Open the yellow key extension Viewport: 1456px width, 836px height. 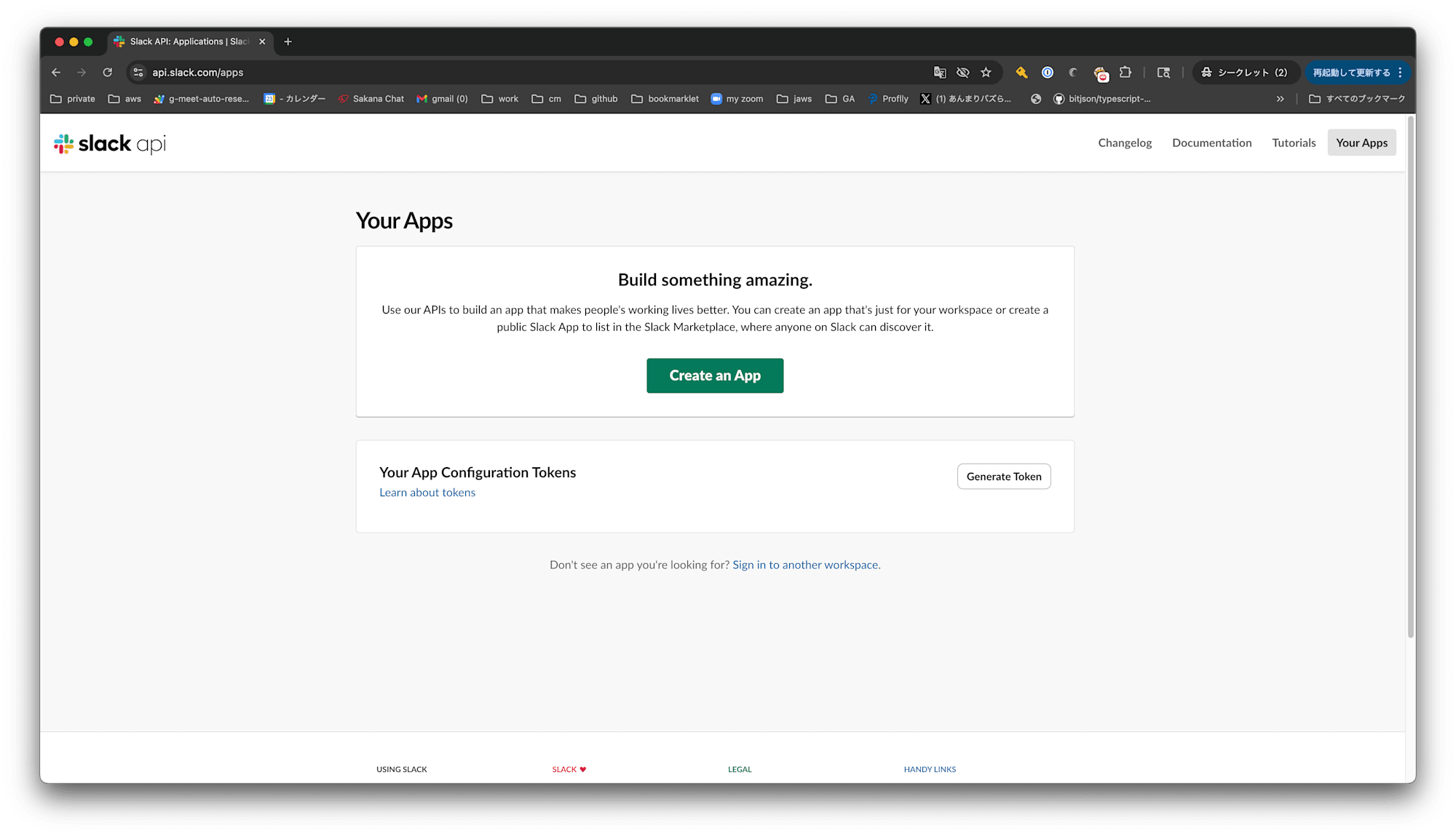point(1022,72)
